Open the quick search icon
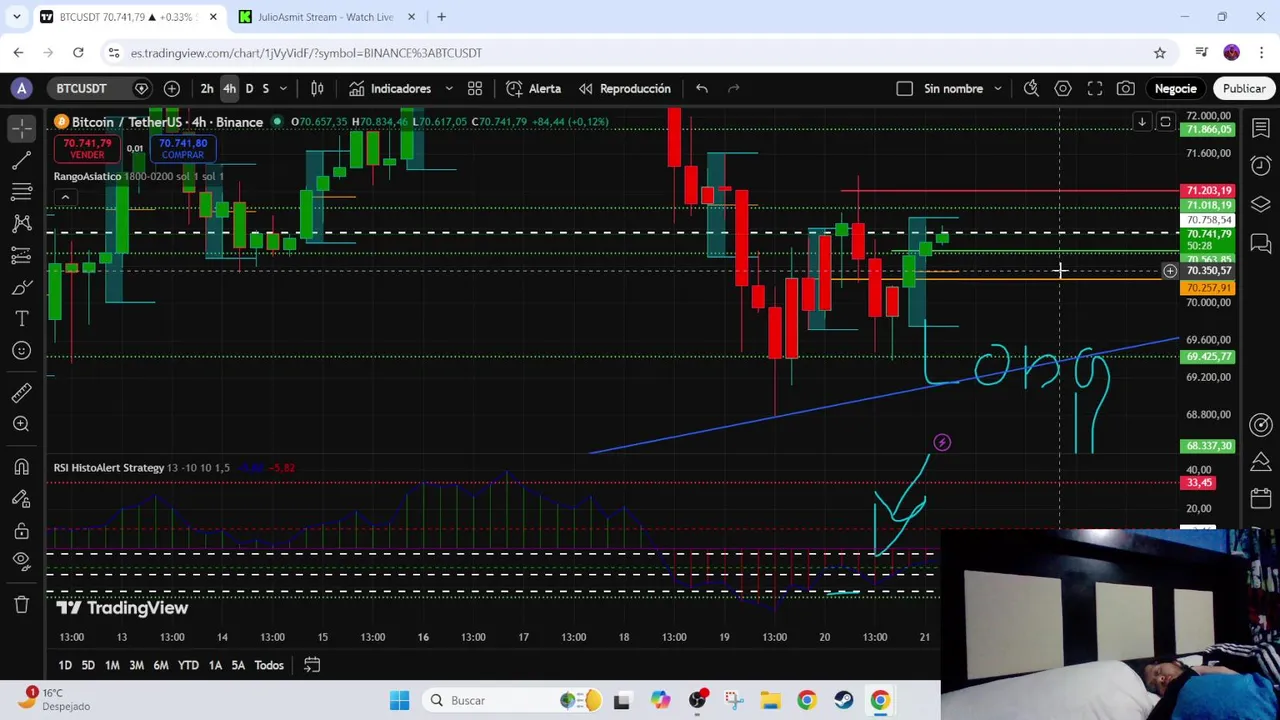The width and height of the screenshot is (1280, 720). (x=1031, y=88)
